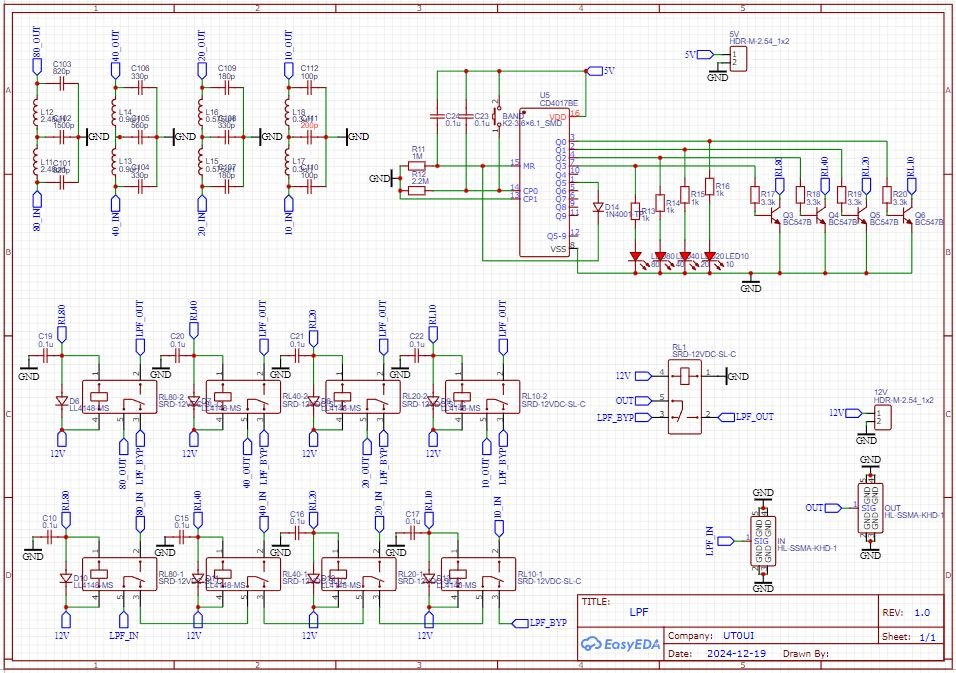Screen dimensions: 956x673
Task: Click the RL1 relay symbol
Action: [685, 396]
